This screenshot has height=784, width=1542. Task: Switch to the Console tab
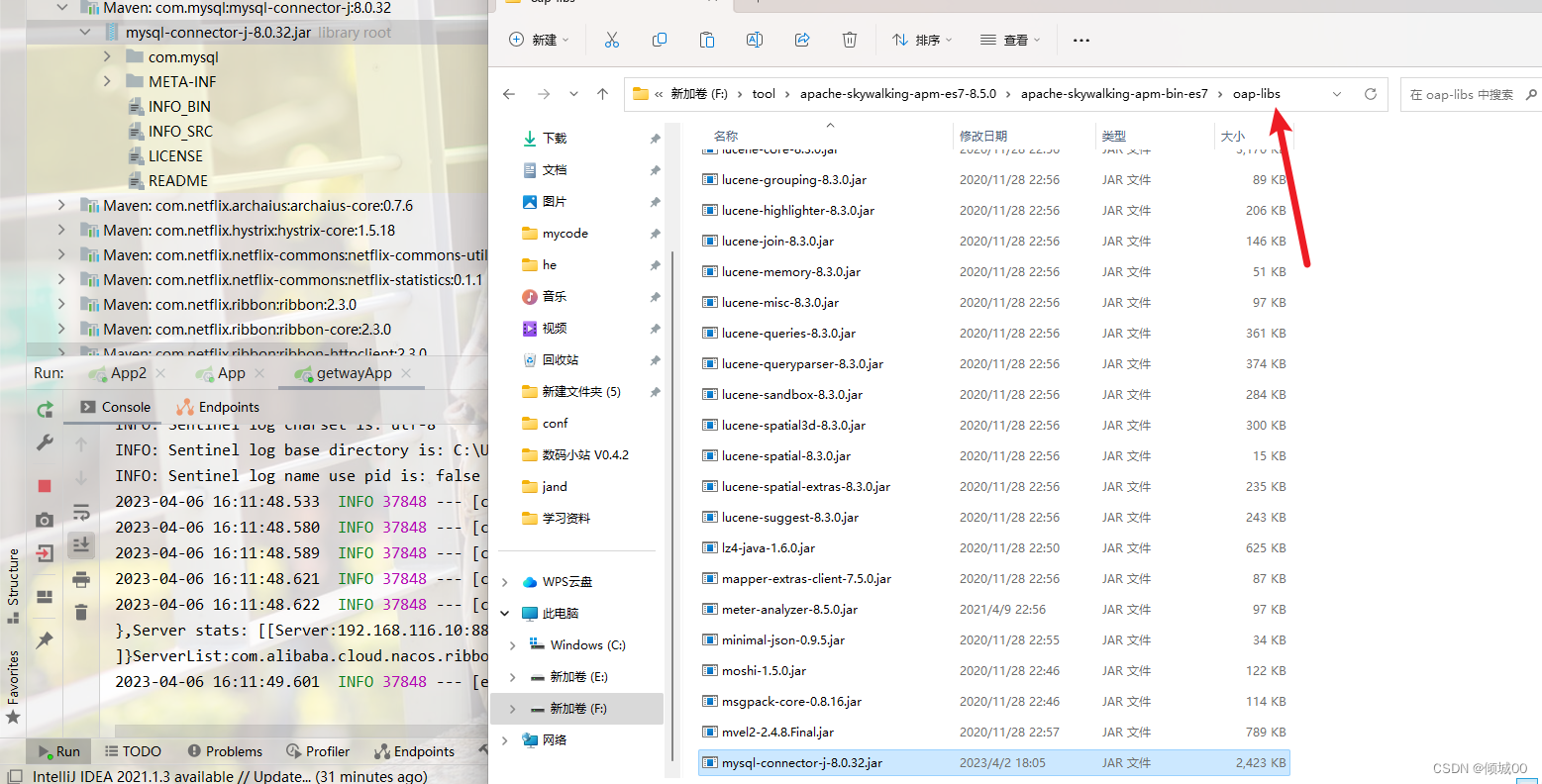pos(116,407)
